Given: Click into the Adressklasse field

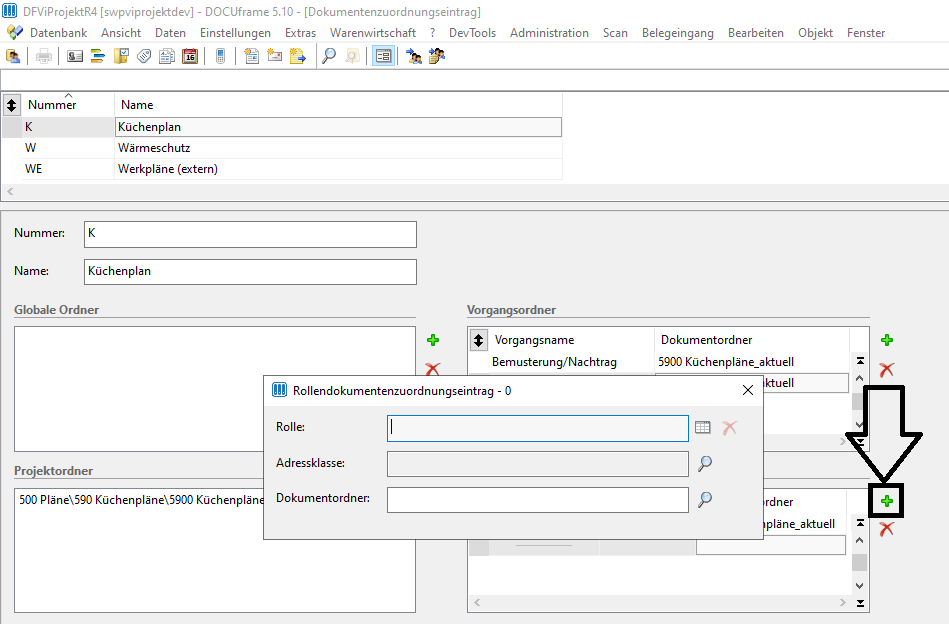Looking at the screenshot, I should click(x=537, y=464).
